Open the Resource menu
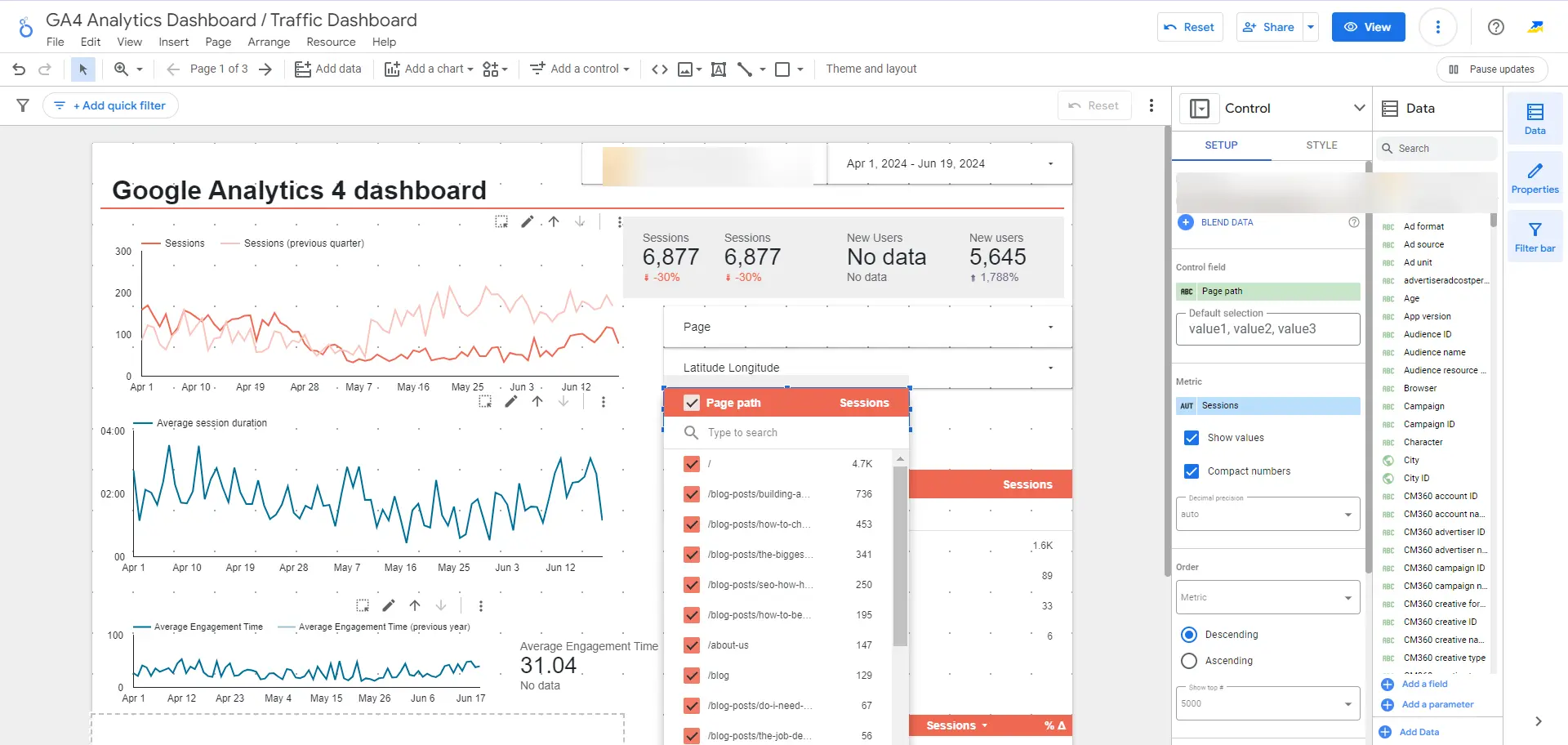The height and width of the screenshot is (745, 1568). pyautogui.click(x=331, y=42)
